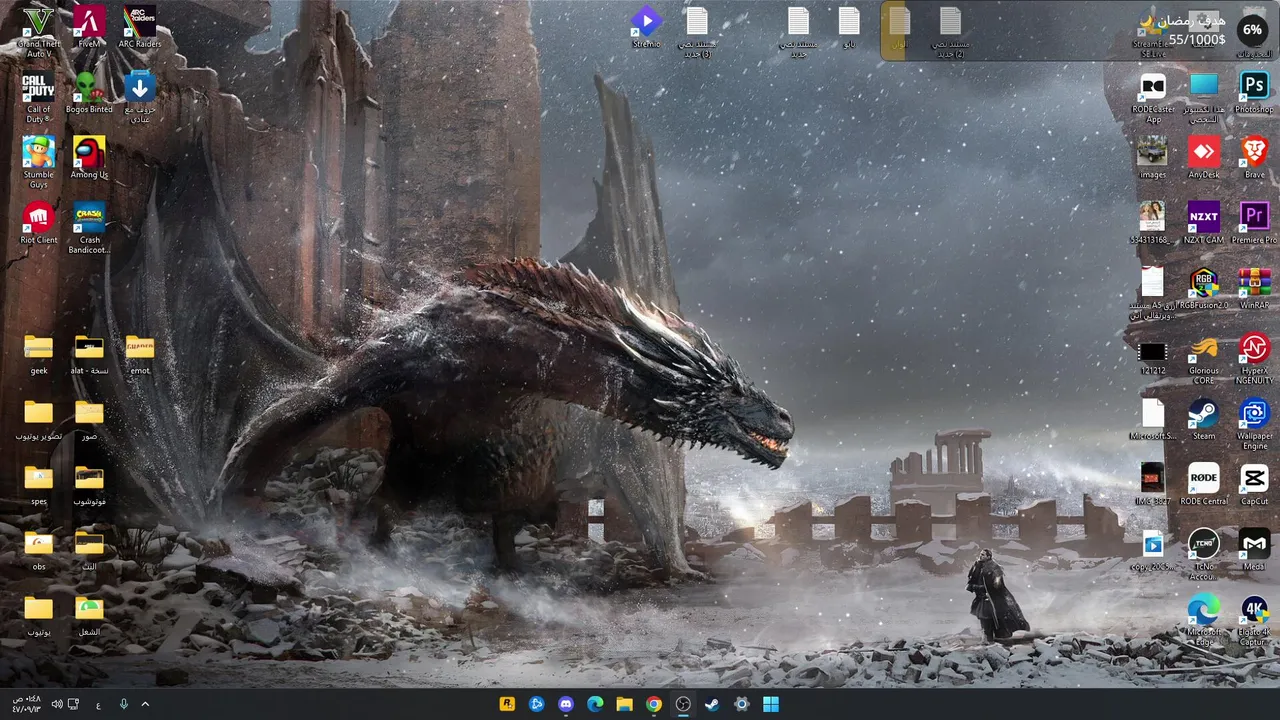
Task: Show hidden system tray icons
Action: (x=145, y=704)
